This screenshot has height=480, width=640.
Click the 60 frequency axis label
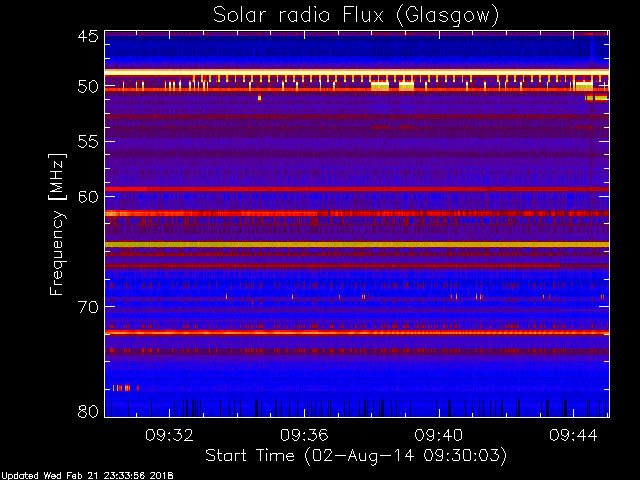click(x=88, y=197)
